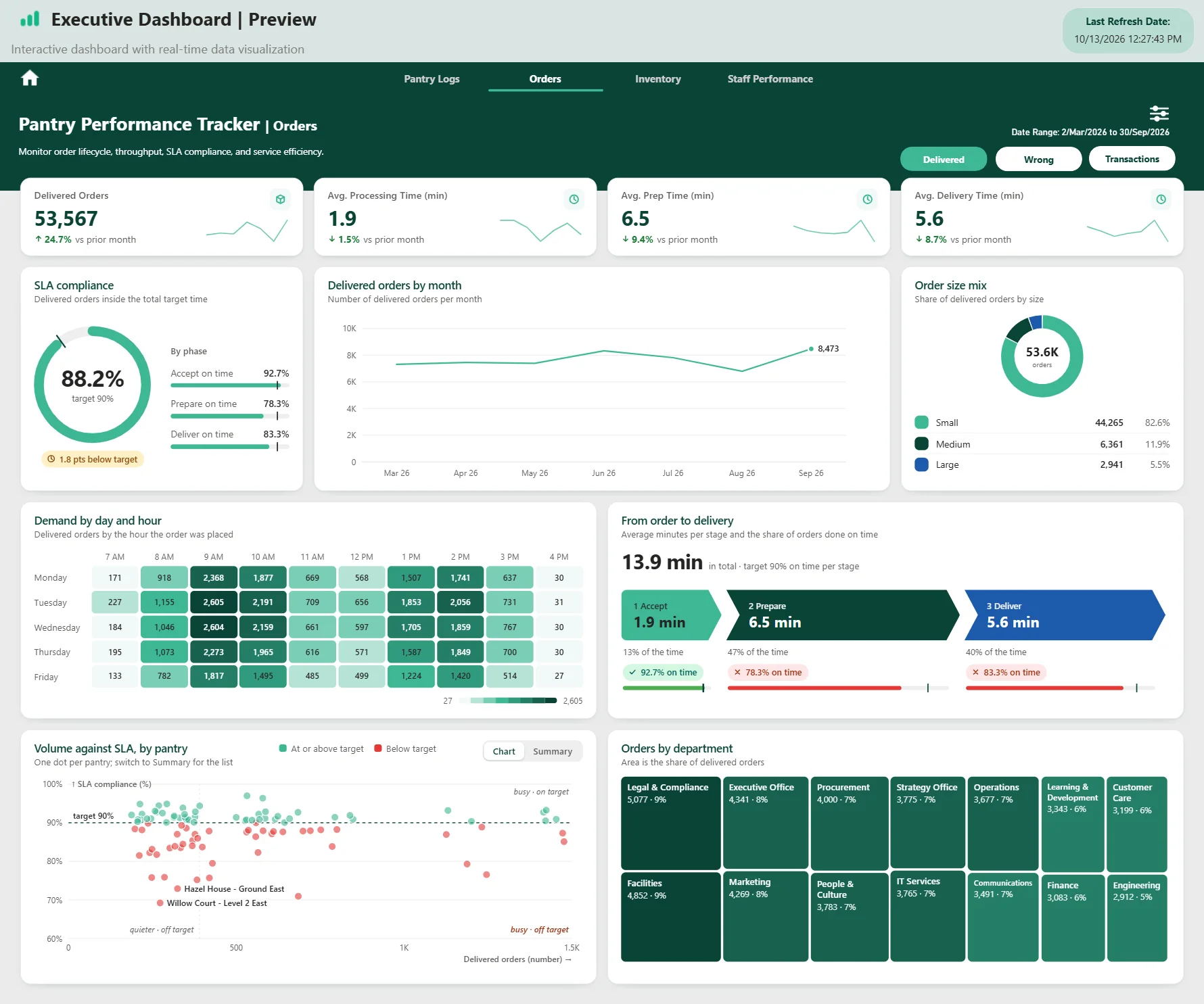Switch to the Wrong orders view
The width and height of the screenshot is (1204, 1004).
click(x=1038, y=160)
